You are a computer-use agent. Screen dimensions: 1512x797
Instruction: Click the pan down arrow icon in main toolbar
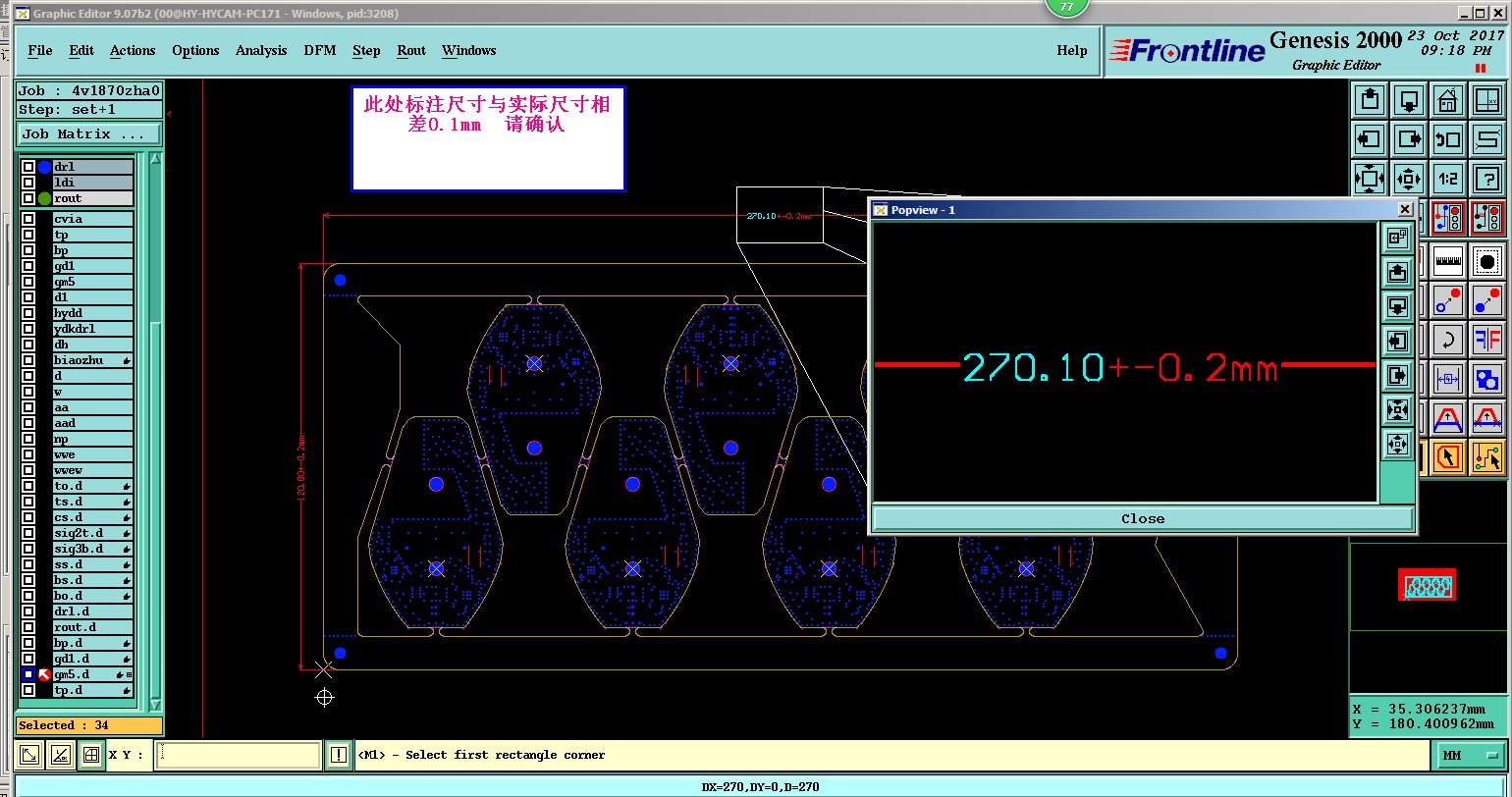click(1409, 100)
